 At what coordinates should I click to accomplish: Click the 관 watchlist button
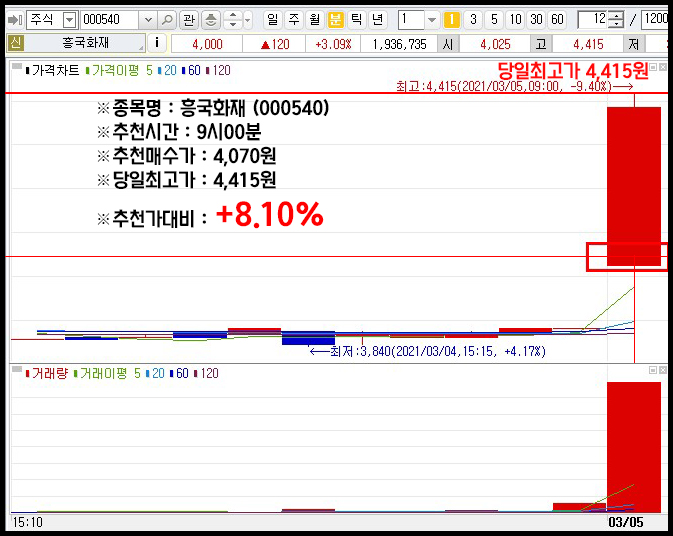point(189,20)
